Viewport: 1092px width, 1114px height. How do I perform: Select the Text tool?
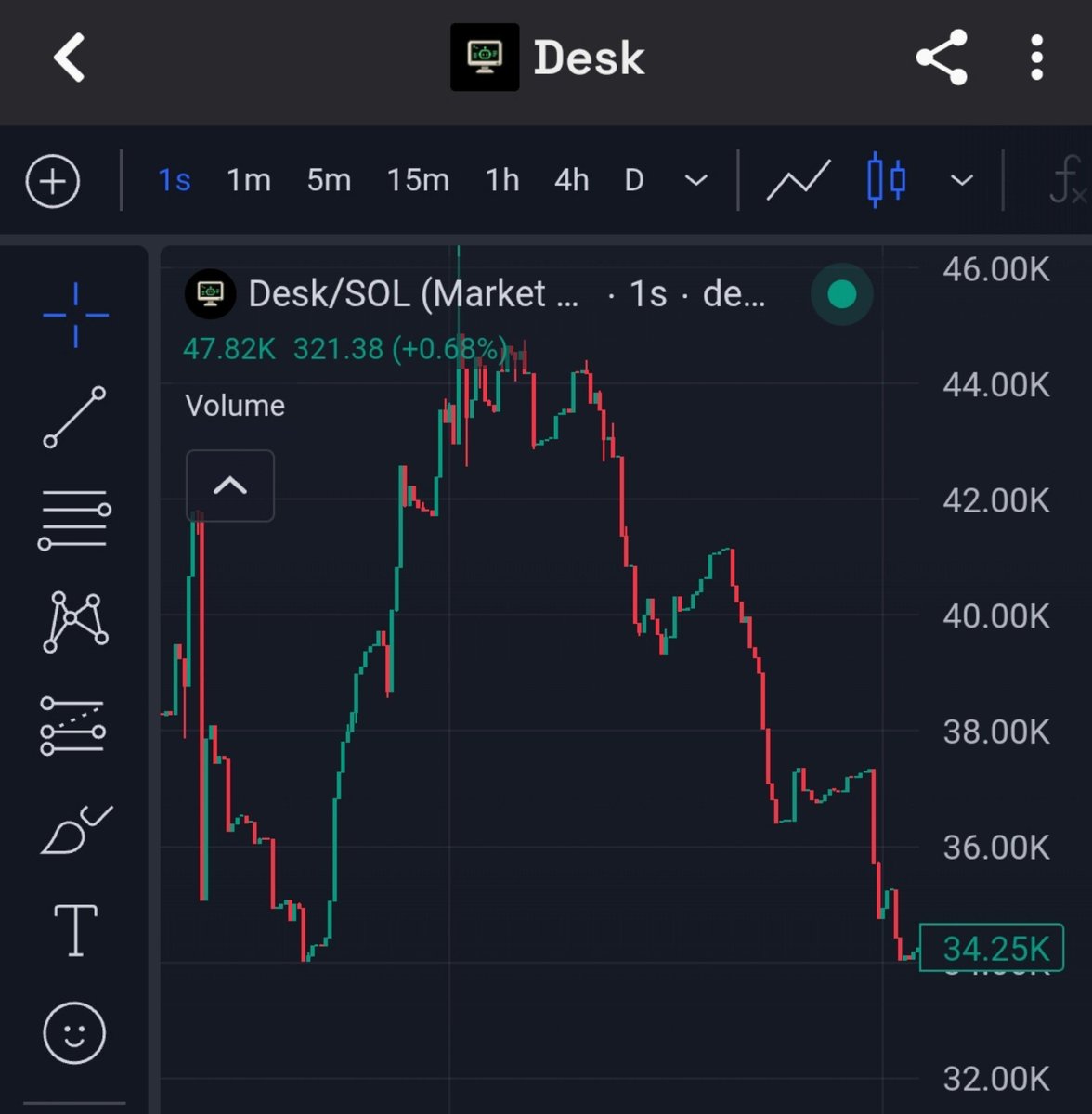(75, 930)
